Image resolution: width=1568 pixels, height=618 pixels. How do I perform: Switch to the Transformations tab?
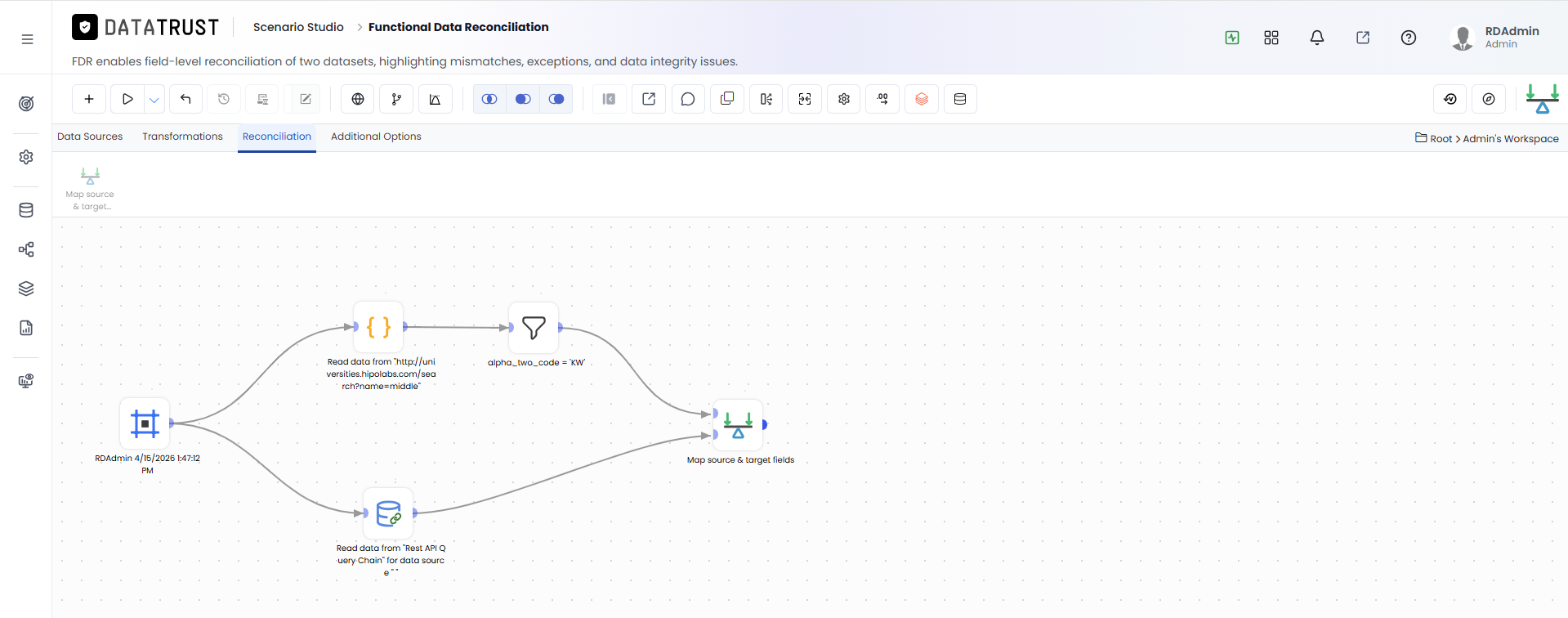[182, 137]
